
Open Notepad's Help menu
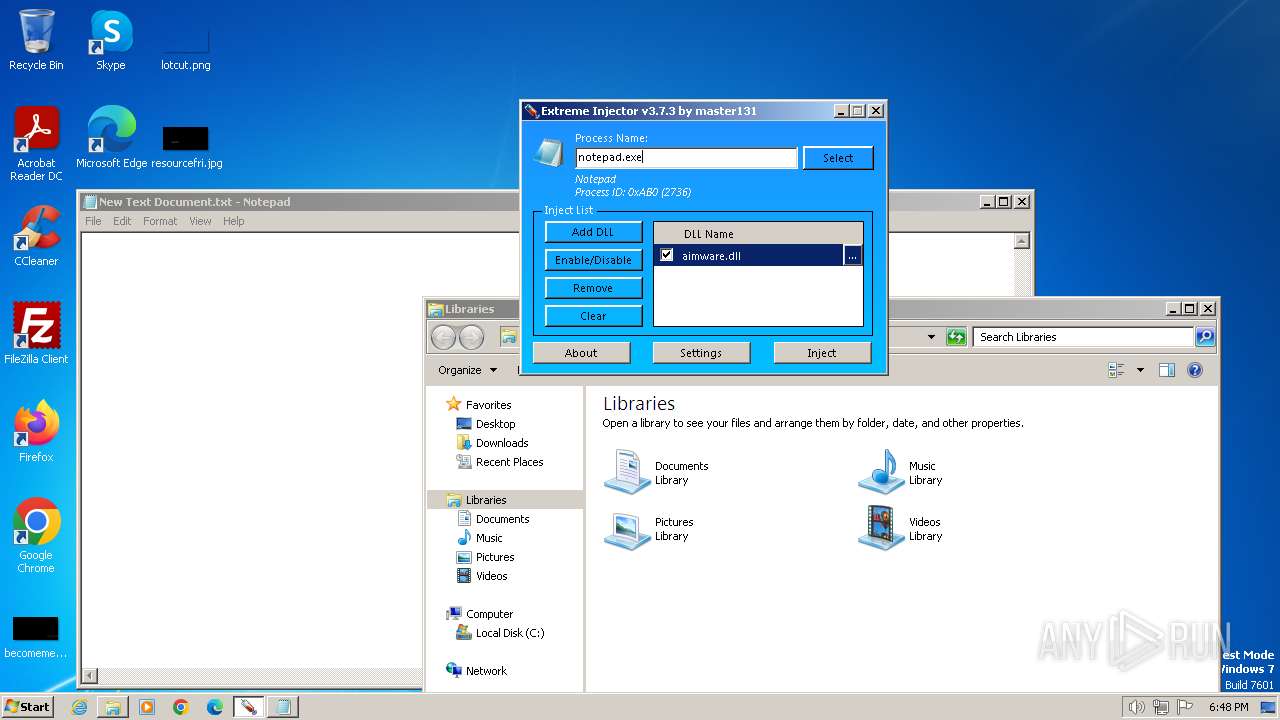pyautogui.click(x=233, y=221)
